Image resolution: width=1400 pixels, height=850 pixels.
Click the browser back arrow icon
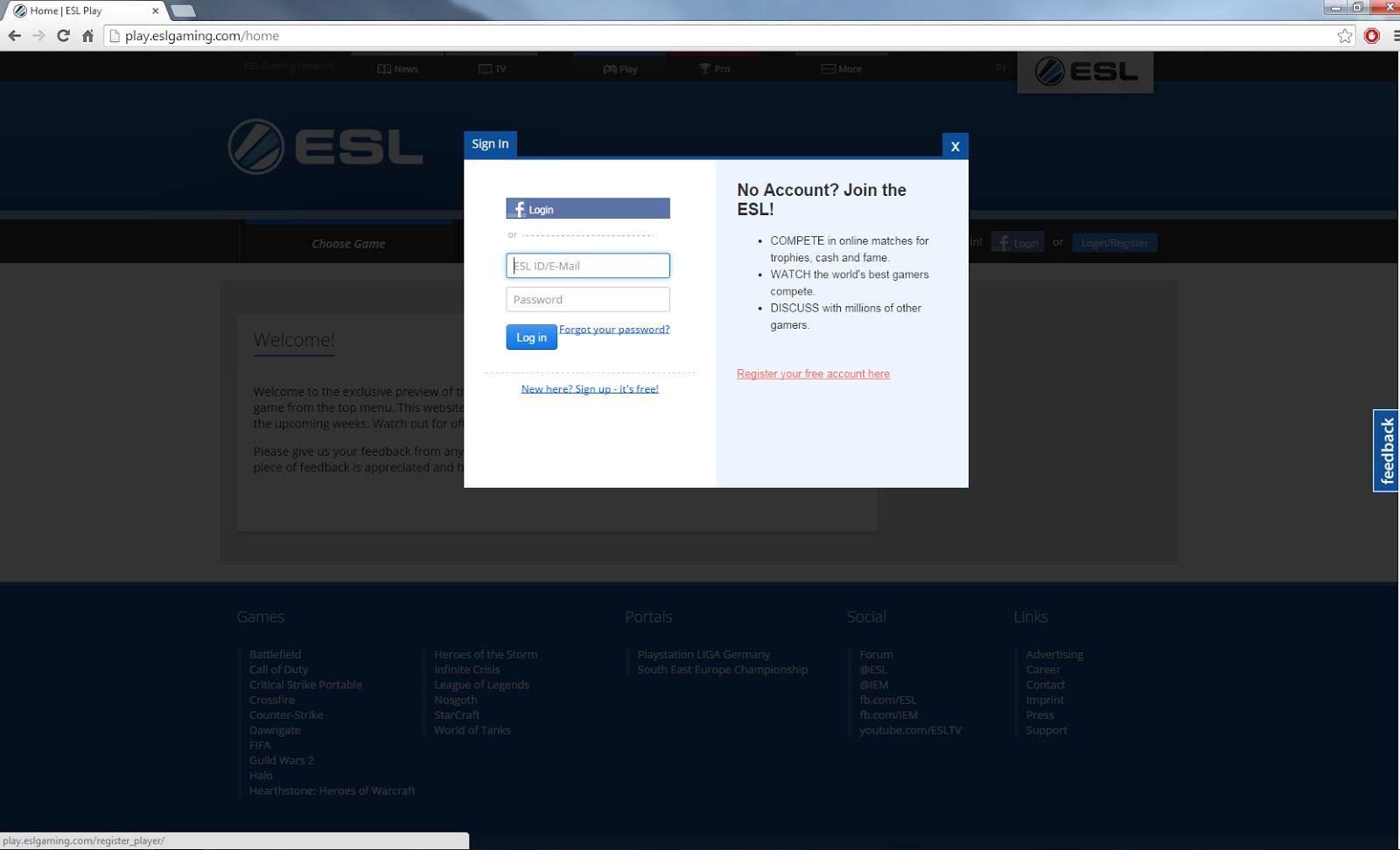[x=14, y=36]
